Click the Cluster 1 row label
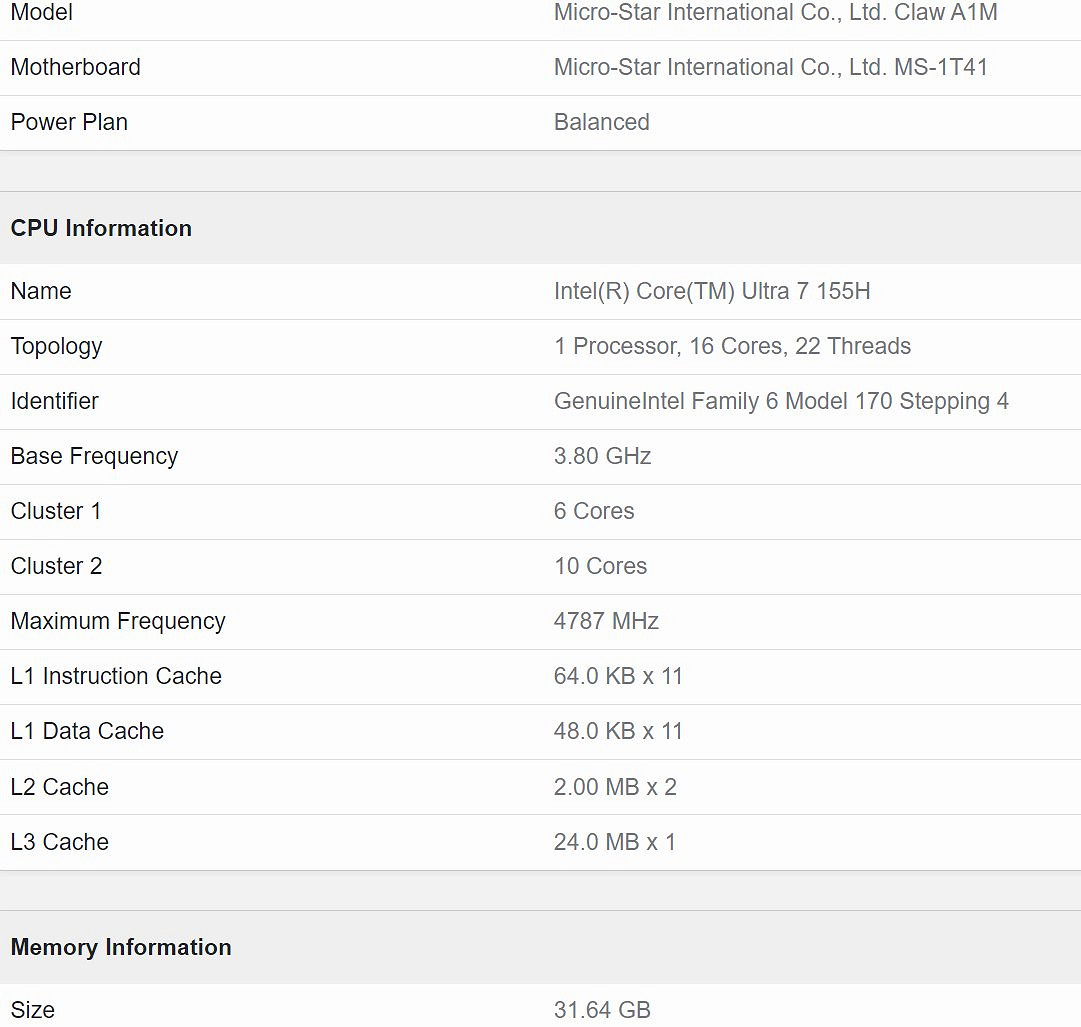This screenshot has width=1081, height=1027. coord(56,511)
